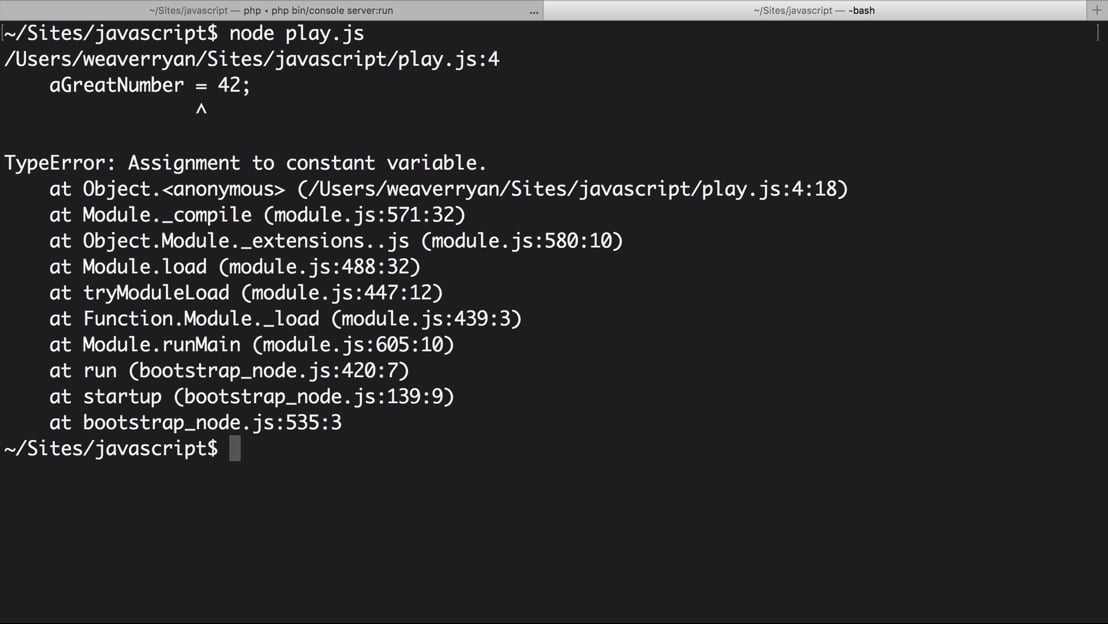Image resolution: width=1108 pixels, height=624 pixels.
Task: Click the 'at Module.runMain' stack line
Action: point(252,345)
